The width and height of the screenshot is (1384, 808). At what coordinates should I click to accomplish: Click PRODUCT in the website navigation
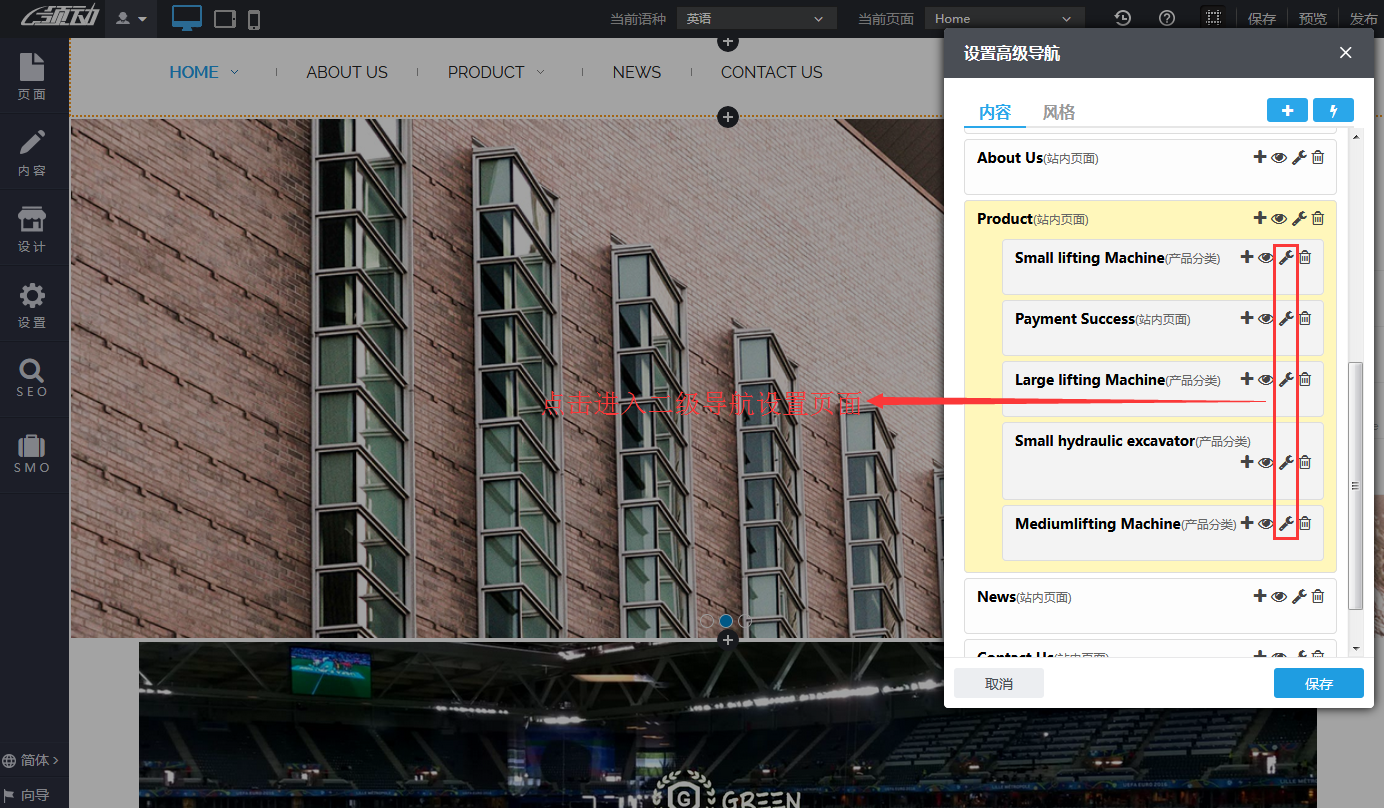pyautogui.click(x=486, y=72)
